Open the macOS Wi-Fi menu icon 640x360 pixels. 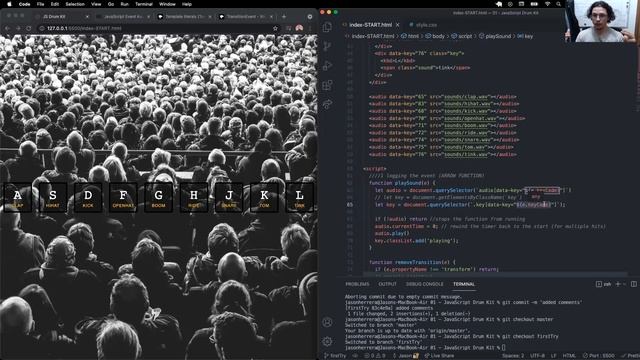[x=547, y=4]
